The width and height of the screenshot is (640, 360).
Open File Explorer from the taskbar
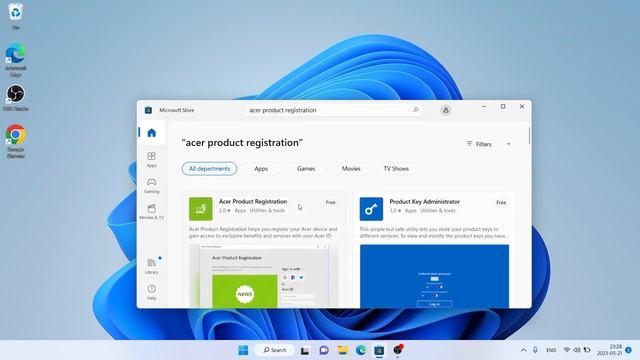(x=342, y=350)
